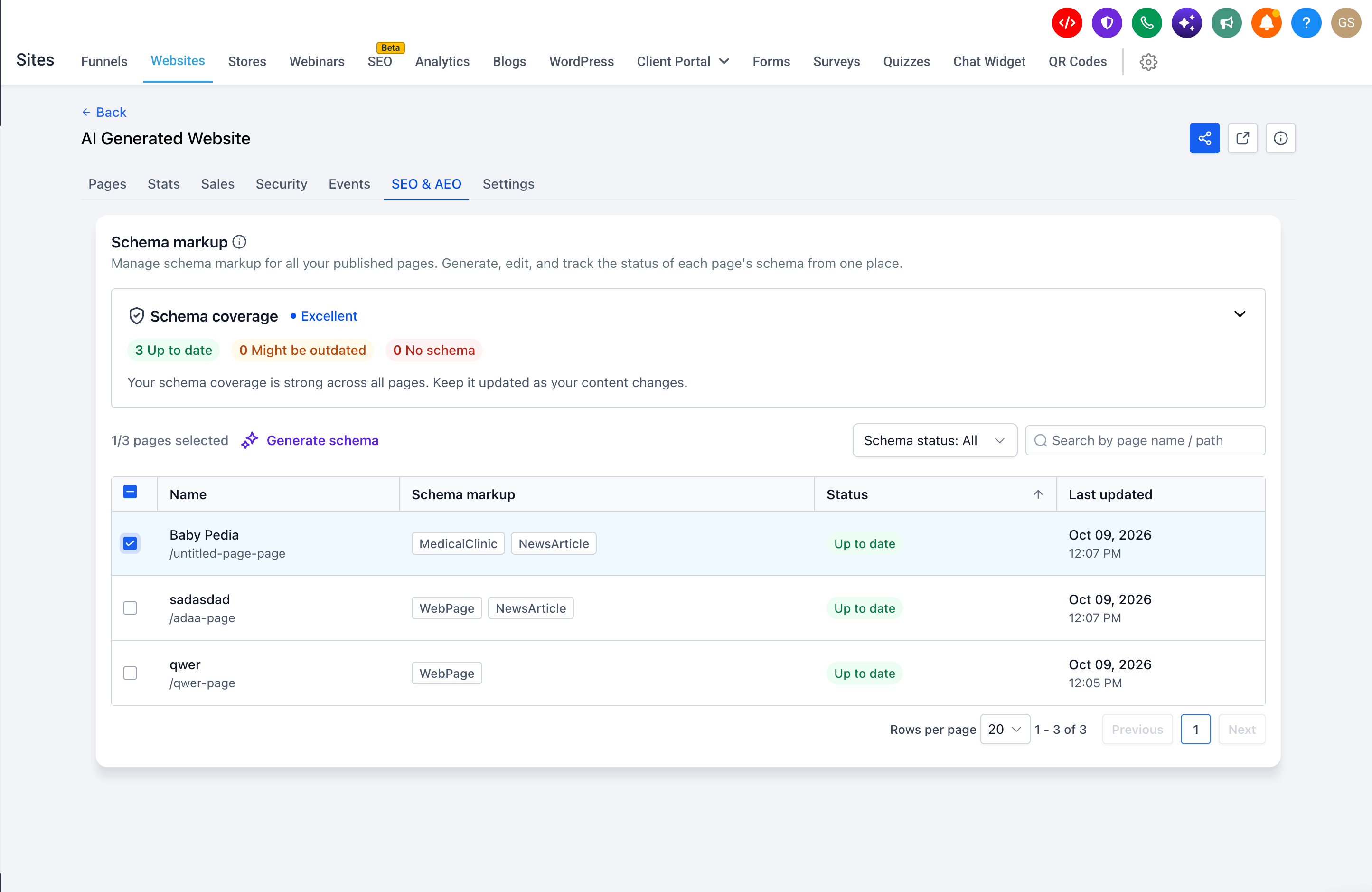Click the Sites settings gear icon
This screenshot has height=892, width=1372.
click(x=1148, y=62)
